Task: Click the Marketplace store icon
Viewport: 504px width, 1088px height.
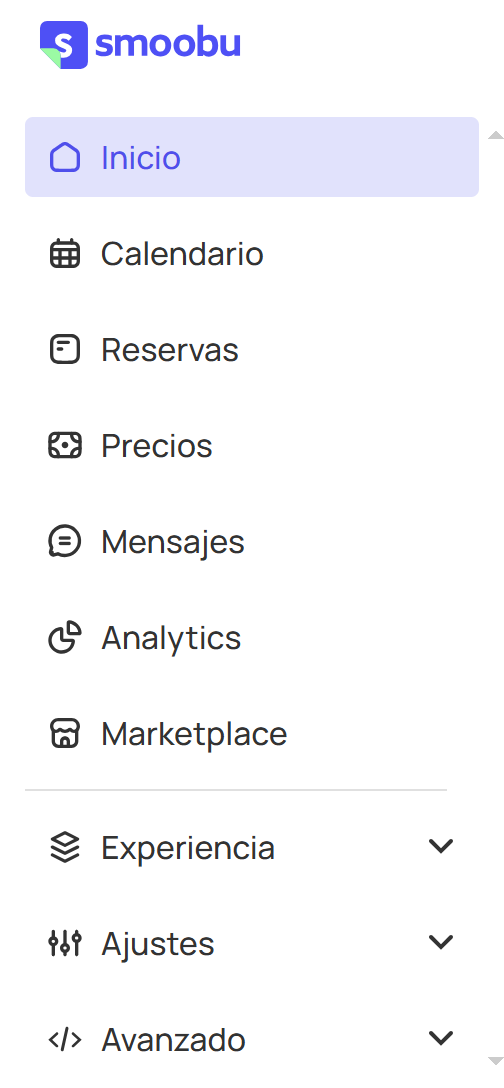Action: pos(65,733)
